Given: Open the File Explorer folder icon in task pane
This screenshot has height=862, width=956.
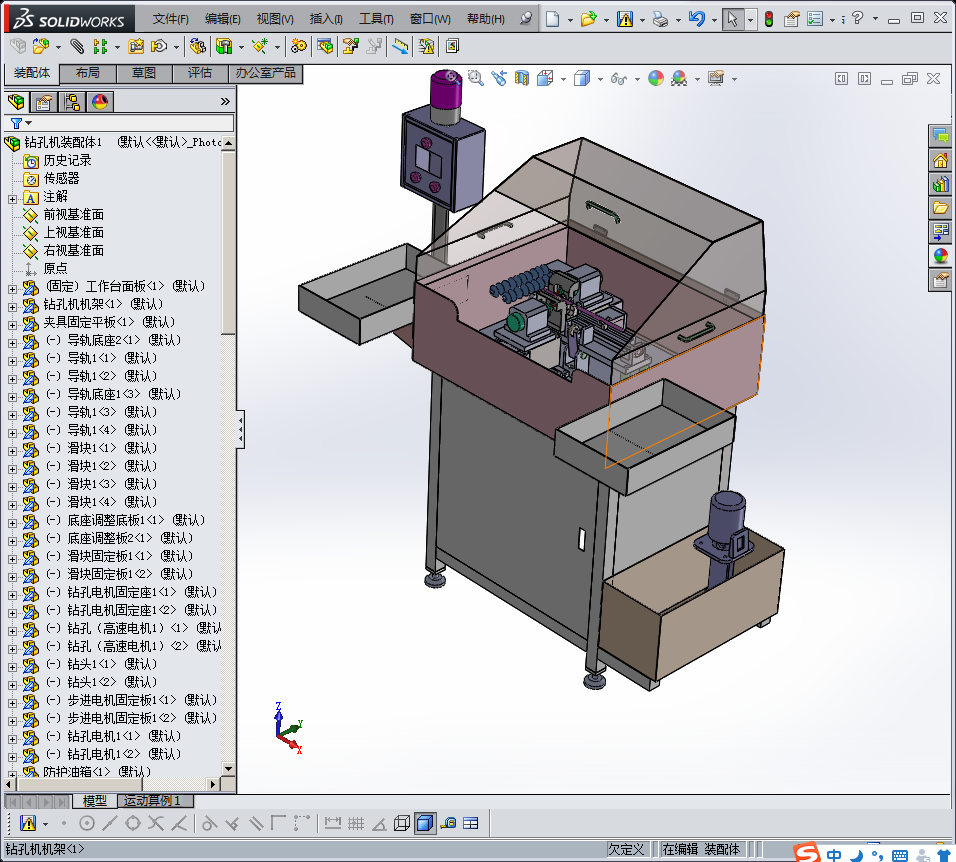Looking at the screenshot, I should [940, 208].
